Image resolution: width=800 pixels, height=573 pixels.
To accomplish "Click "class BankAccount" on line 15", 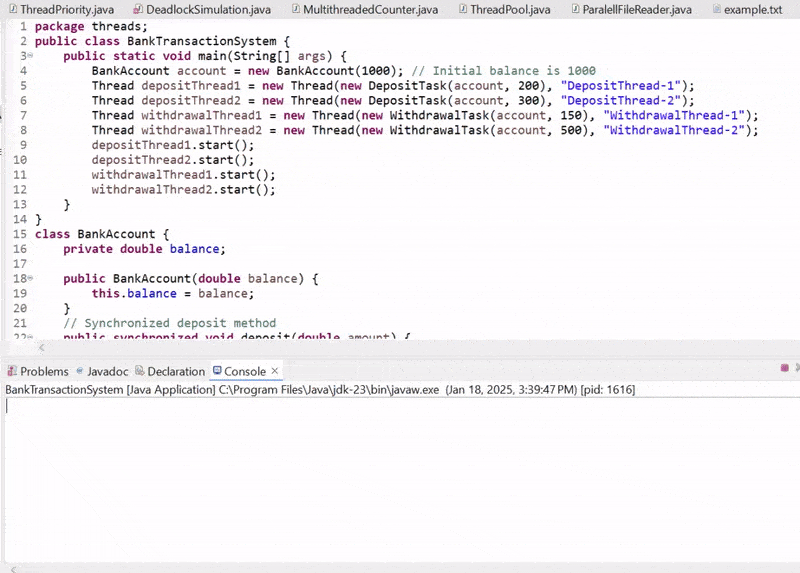I will tap(95, 234).
